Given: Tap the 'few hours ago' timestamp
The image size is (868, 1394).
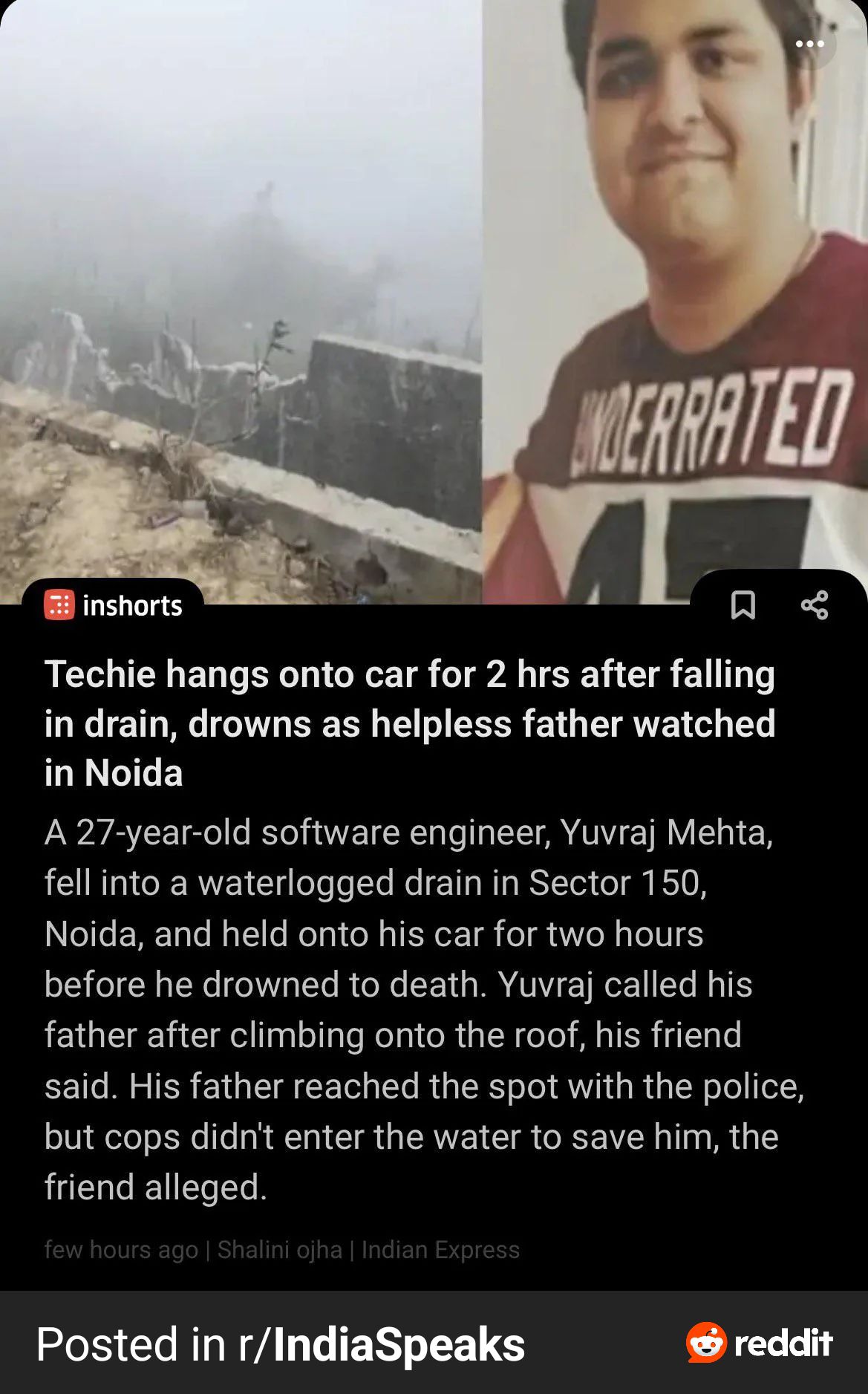Looking at the screenshot, I should pos(121,1249).
